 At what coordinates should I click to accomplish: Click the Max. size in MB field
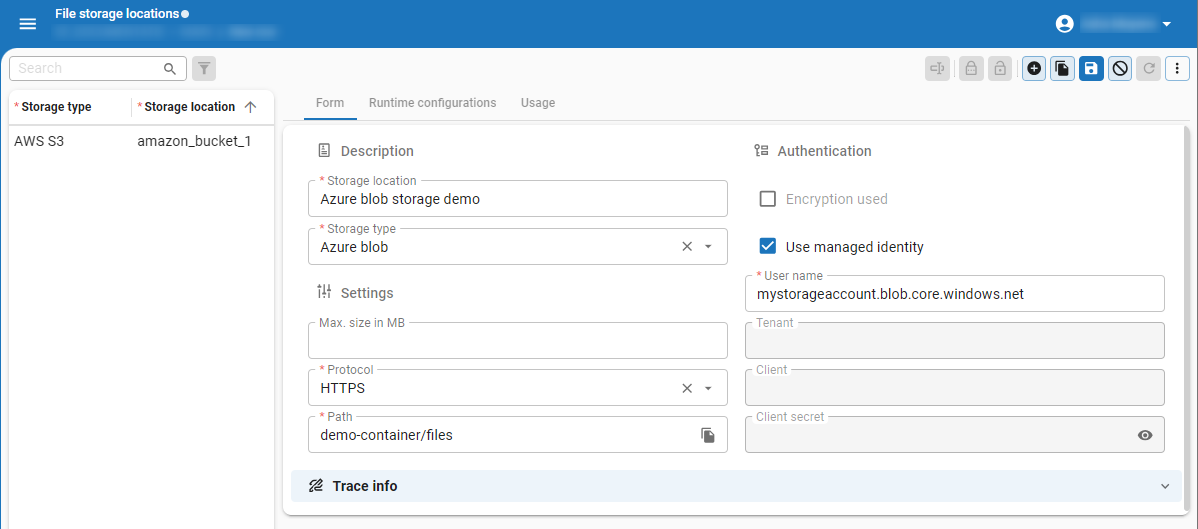517,342
